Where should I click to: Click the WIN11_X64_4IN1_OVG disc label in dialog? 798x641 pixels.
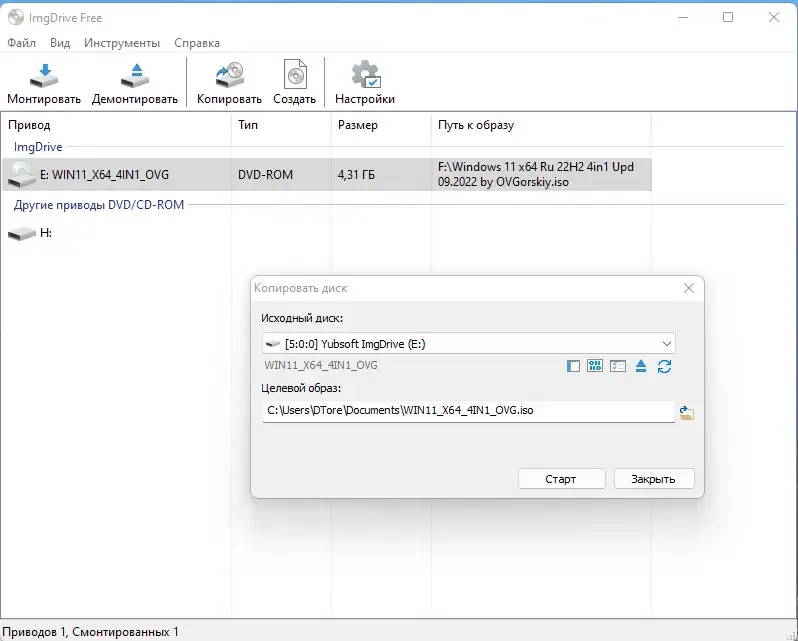(x=321, y=365)
